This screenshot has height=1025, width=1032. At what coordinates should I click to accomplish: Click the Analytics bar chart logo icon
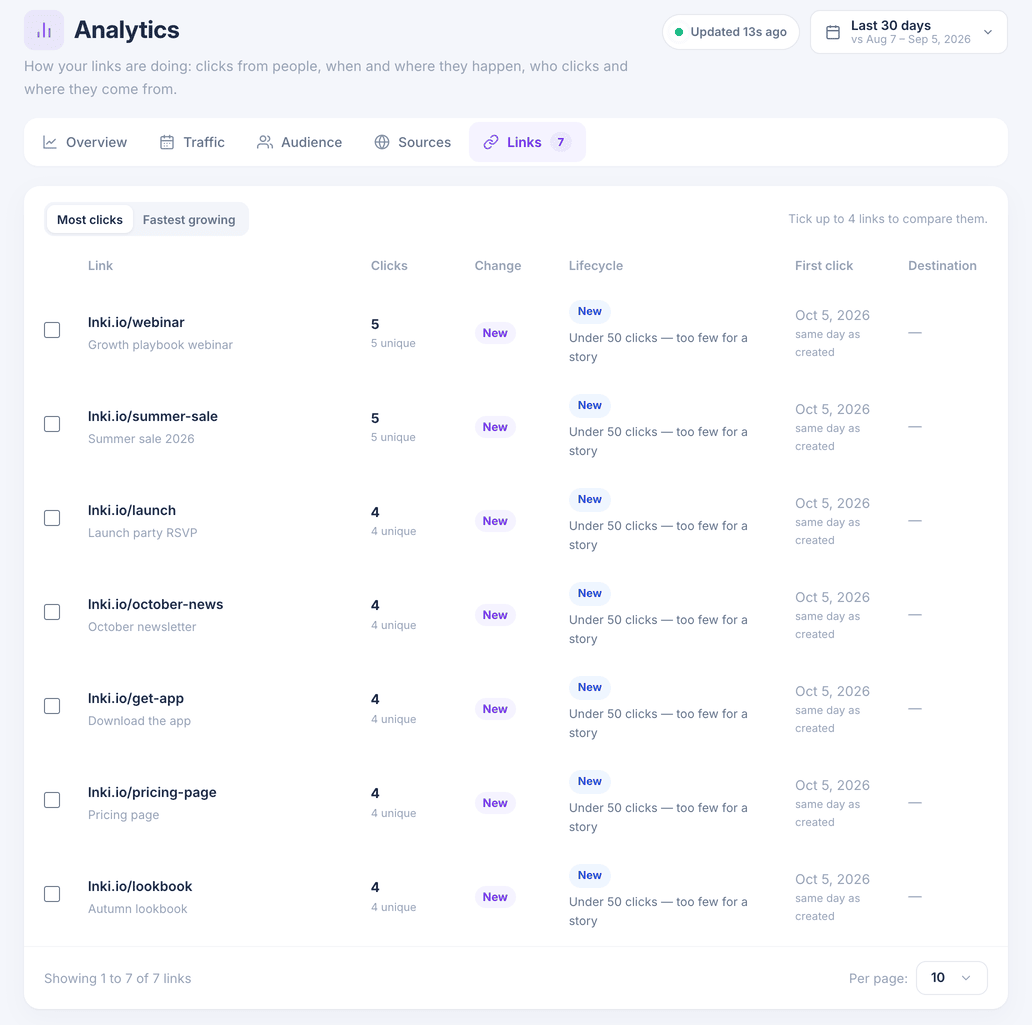(x=44, y=30)
